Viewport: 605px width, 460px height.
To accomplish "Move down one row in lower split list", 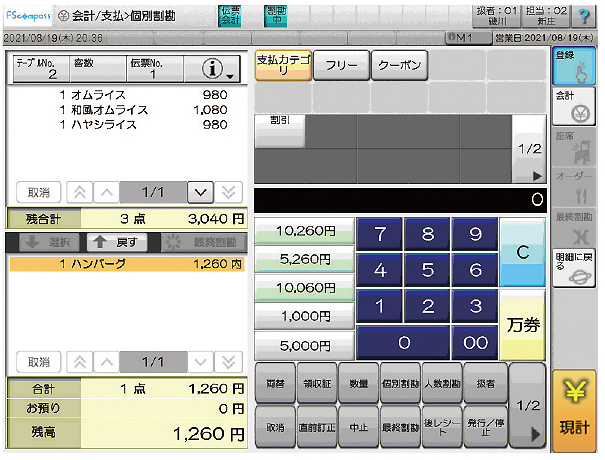I will tap(200, 362).
